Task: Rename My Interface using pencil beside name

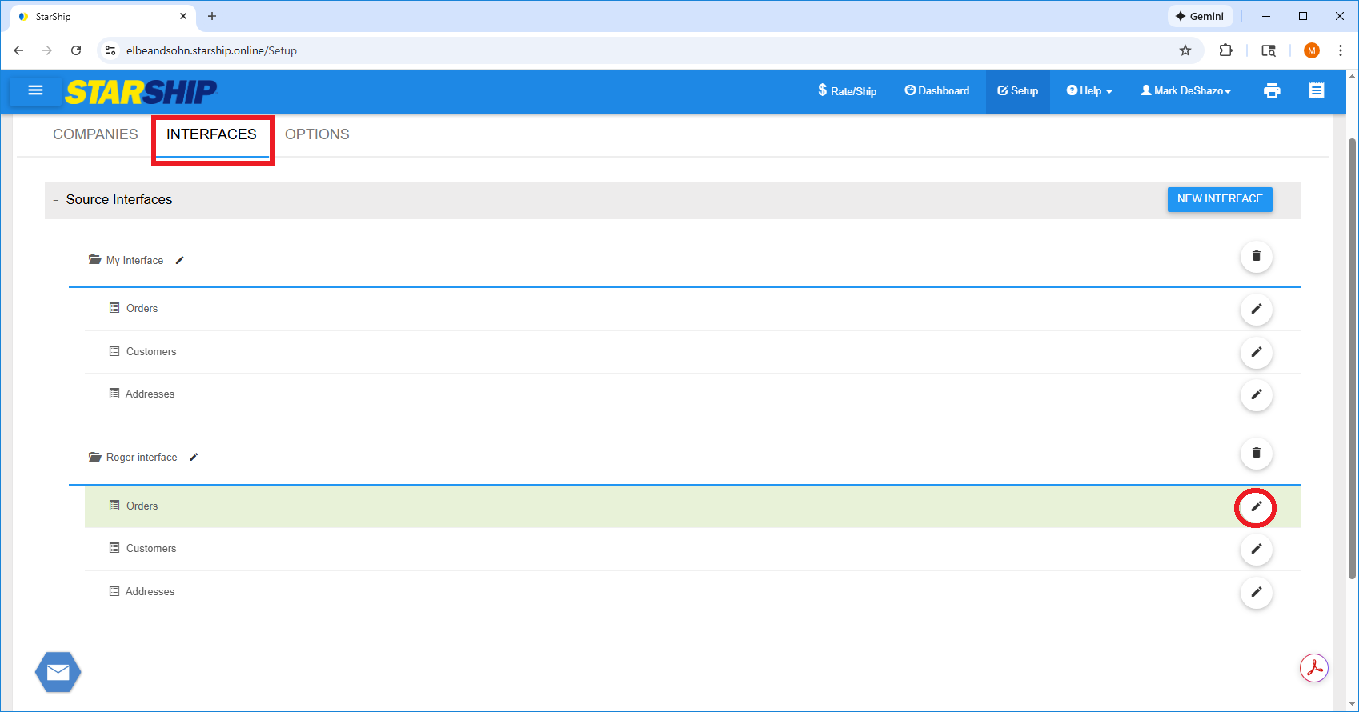Action: [x=180, y=260]
